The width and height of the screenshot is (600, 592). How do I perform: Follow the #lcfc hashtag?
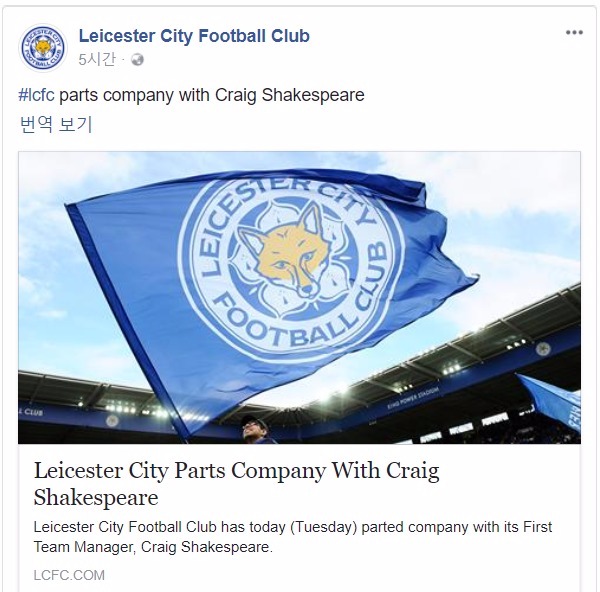pyautogui.click(x=36, y=95)
